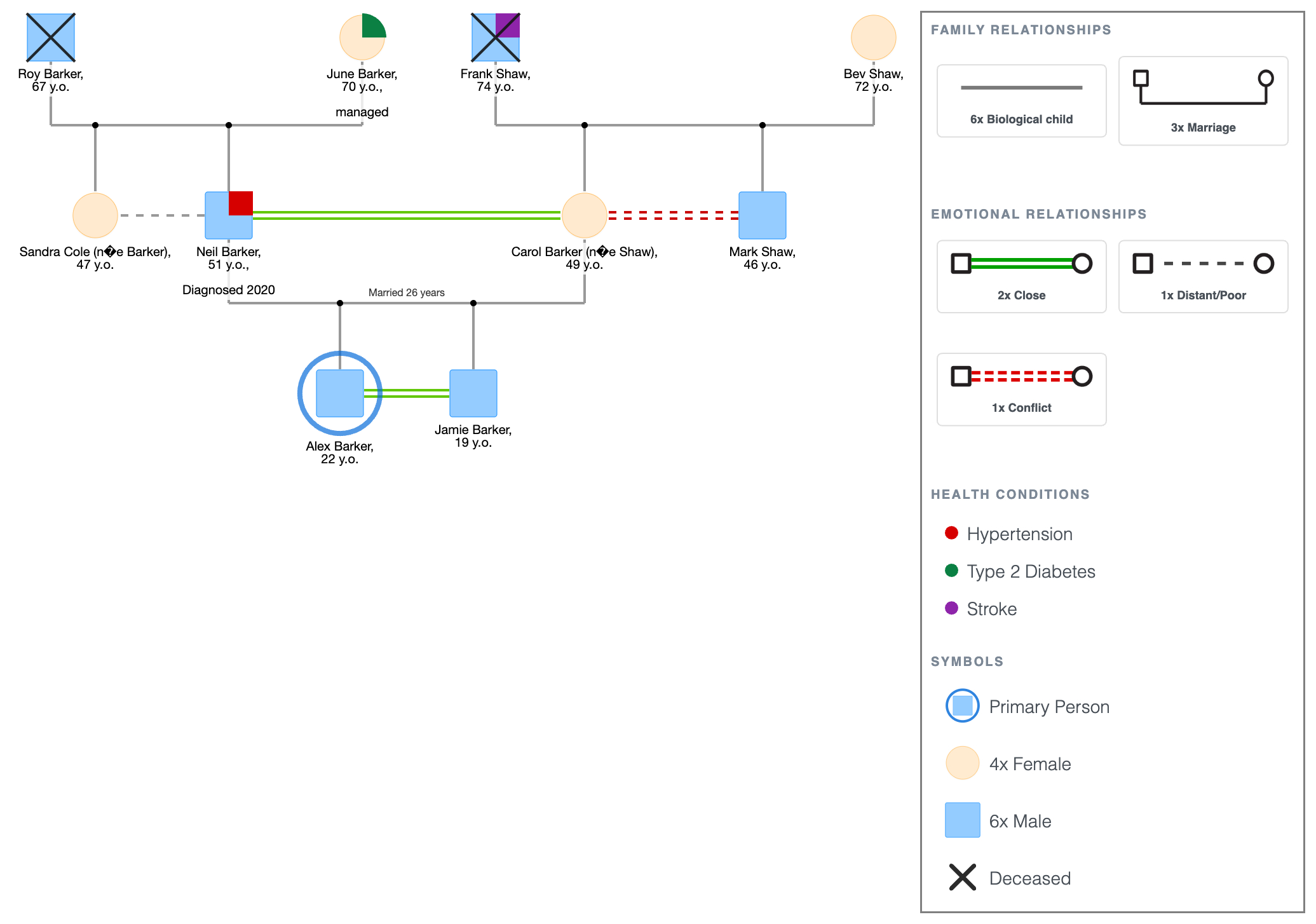Click the green close line between Alex and Jamie

(x=407, y=393)
